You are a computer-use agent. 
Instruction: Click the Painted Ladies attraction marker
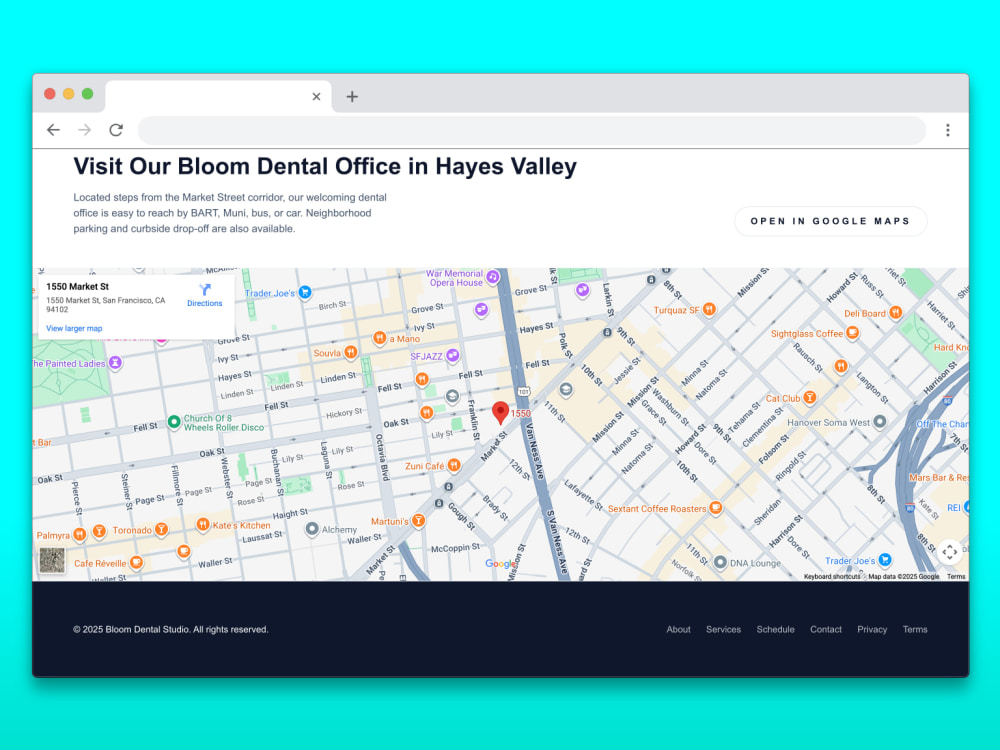coord(115,363)
